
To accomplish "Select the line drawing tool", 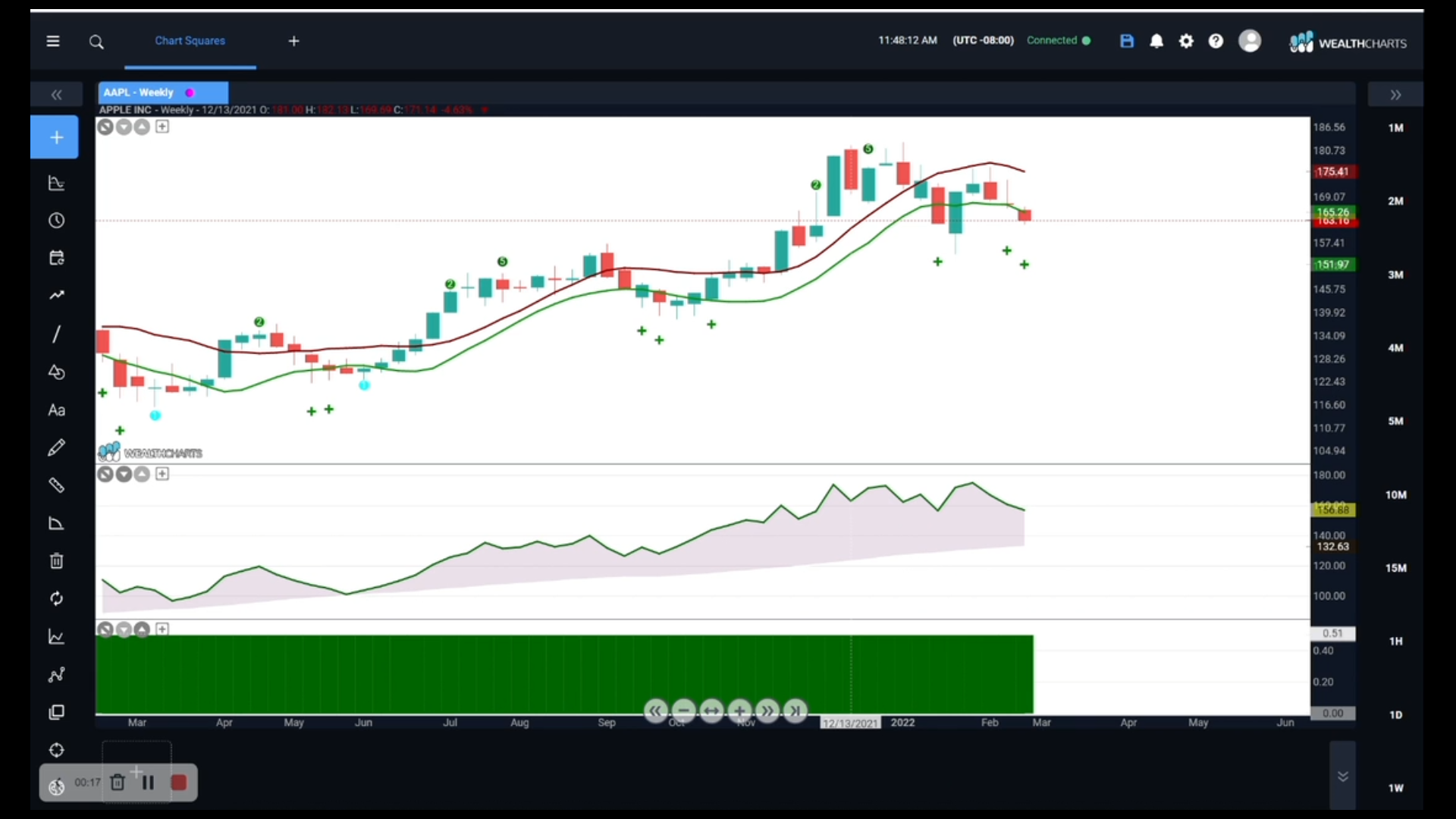I will [56, 334].
